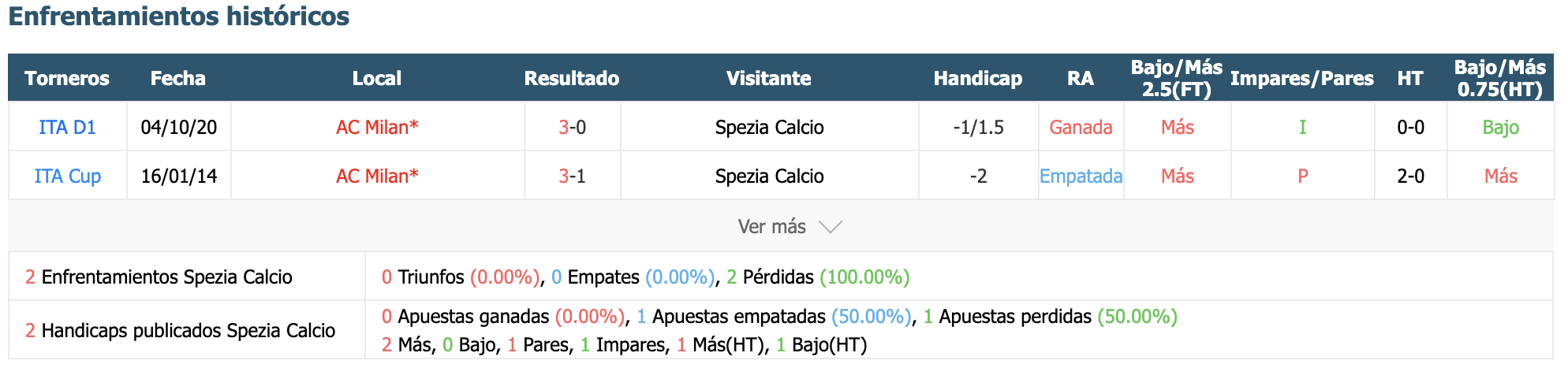1568x375 pixels.
Task: Open Spezia Calcio in the 16/01/14 match
Action: pos(769,176)
